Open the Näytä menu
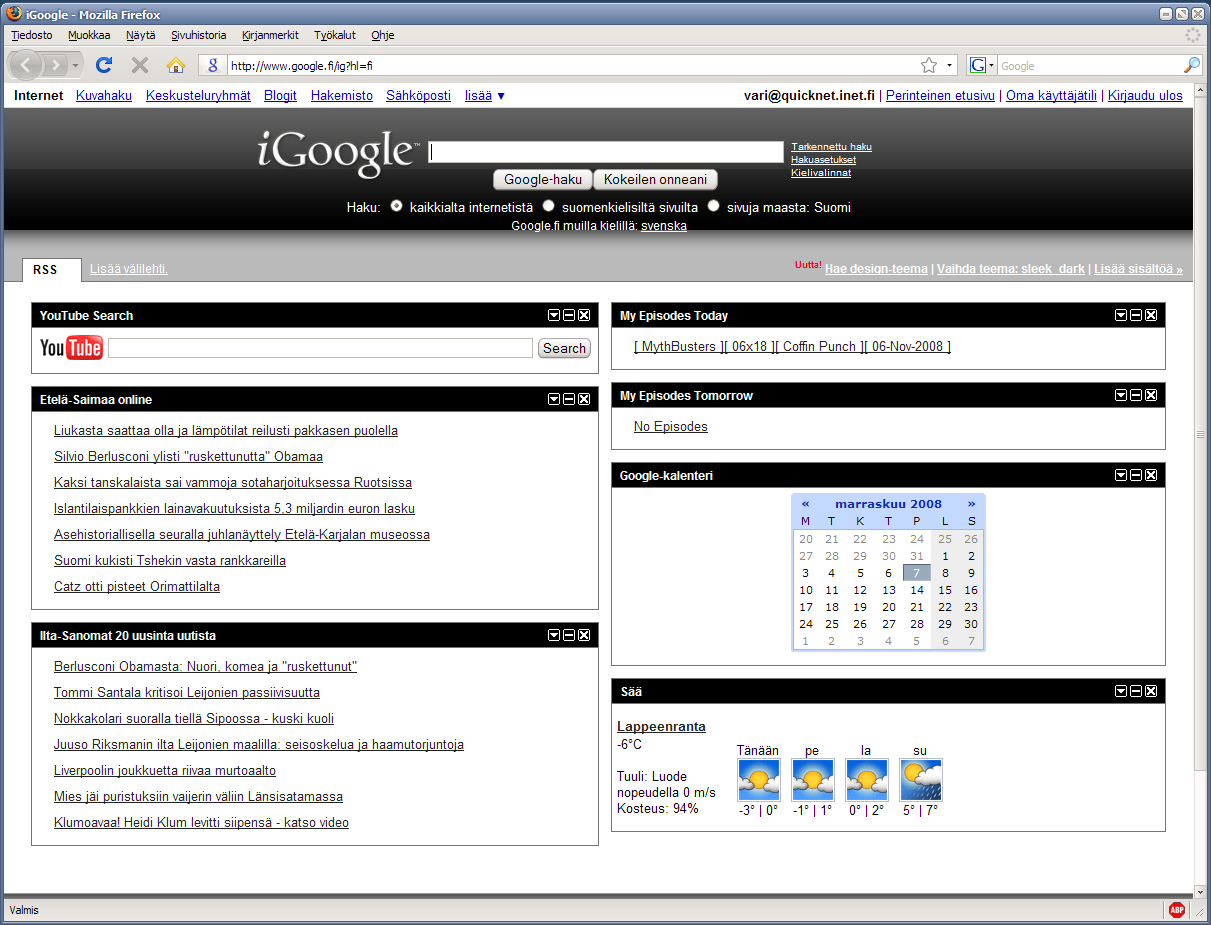Viewport: 1211px width, 925px height. pos(141,35)
